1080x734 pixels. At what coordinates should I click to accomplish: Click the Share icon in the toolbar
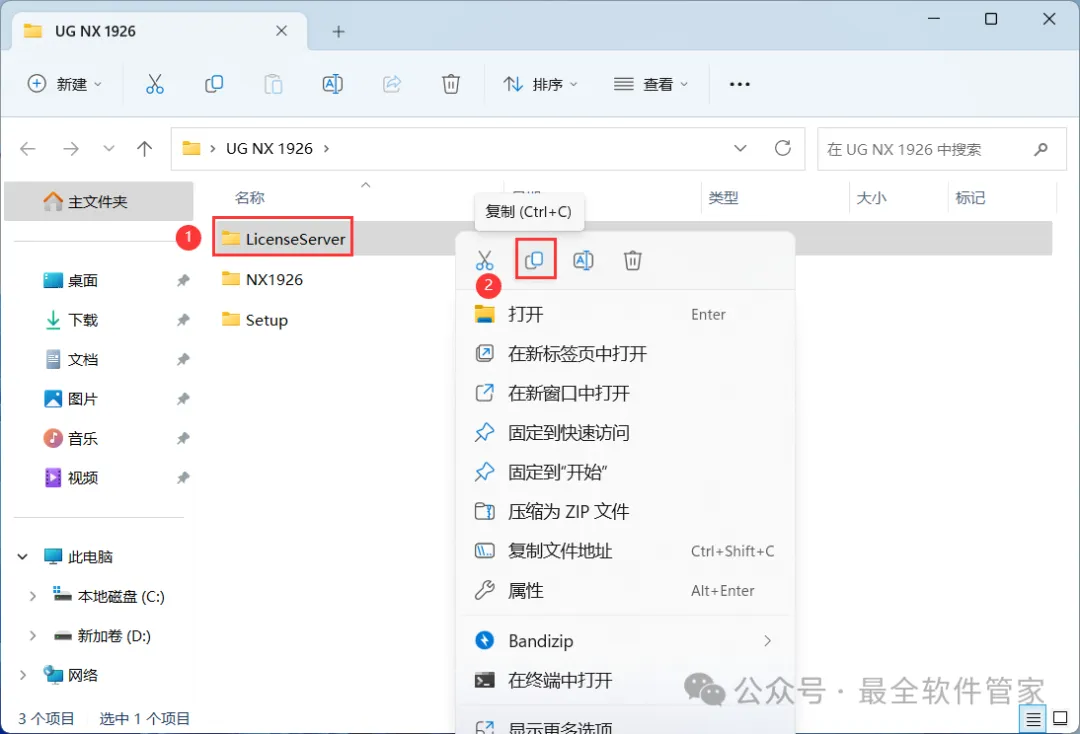392,84
